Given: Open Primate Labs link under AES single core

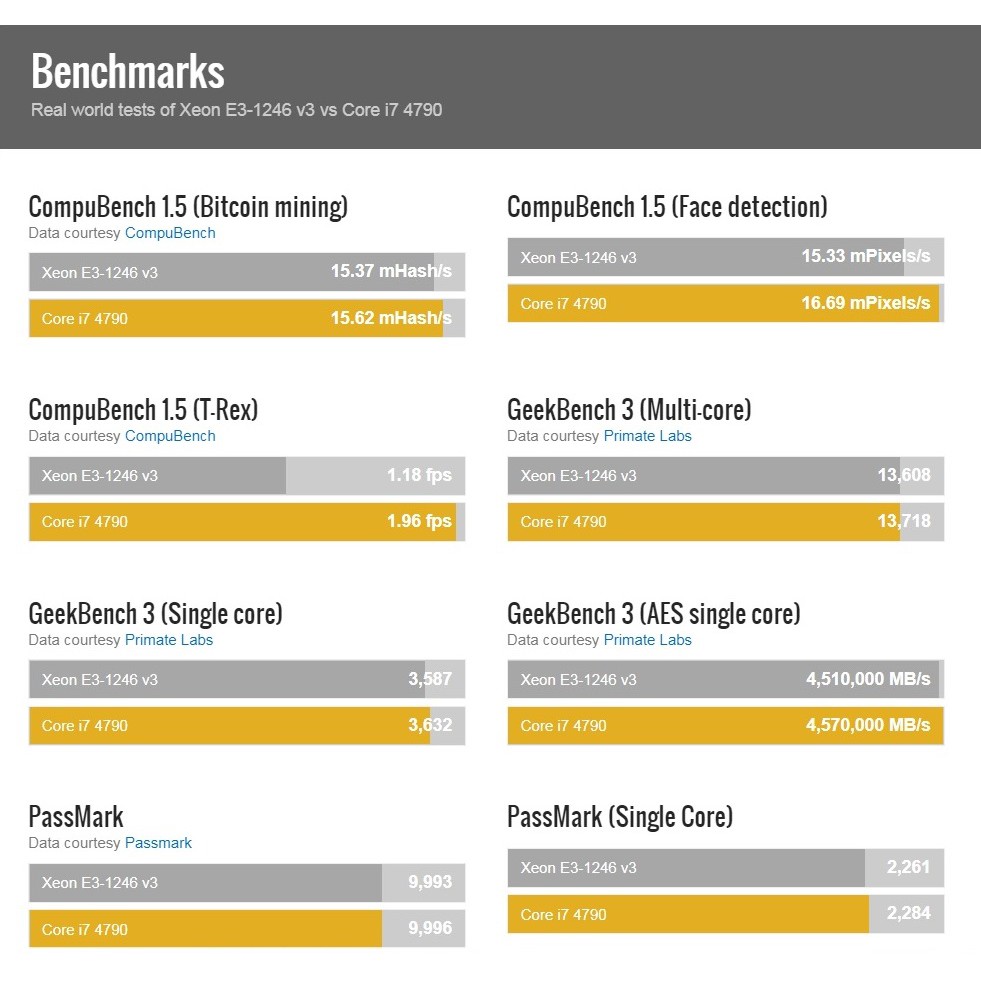Looking at the screenshot, I should pos(647,640).
